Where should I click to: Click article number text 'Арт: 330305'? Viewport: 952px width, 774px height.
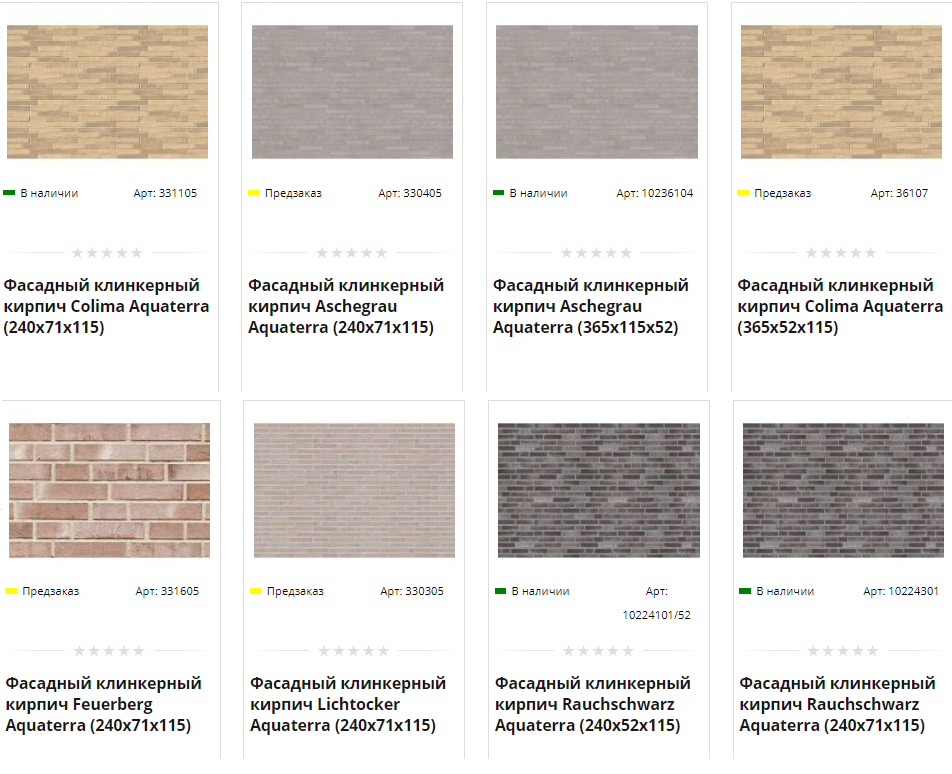[412, 591]
